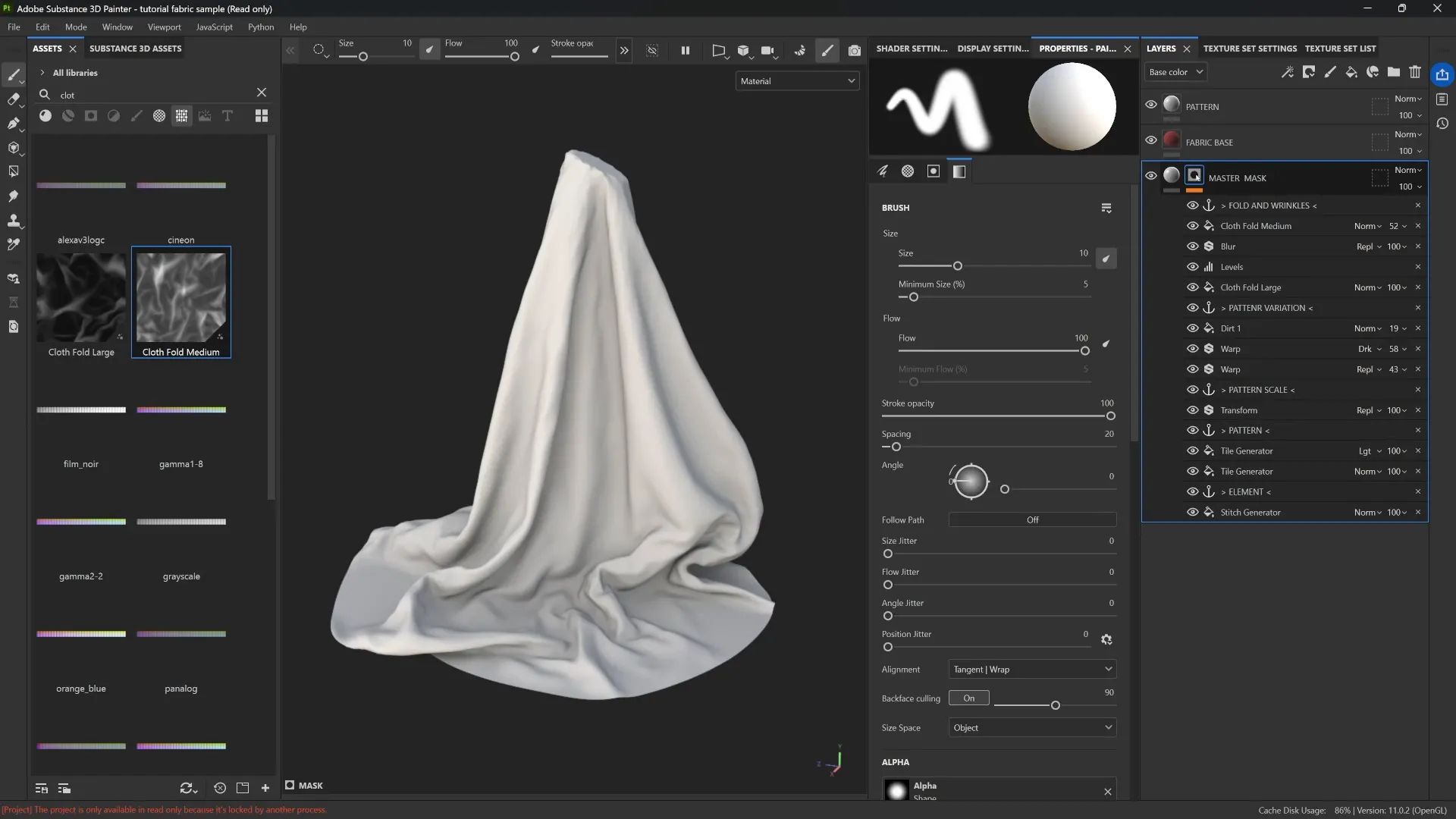The height and width of the screenshot is (819, 1456).
Task: Open the Alignment Tangent | Wrap dropdown
Action: point(1032,670)
